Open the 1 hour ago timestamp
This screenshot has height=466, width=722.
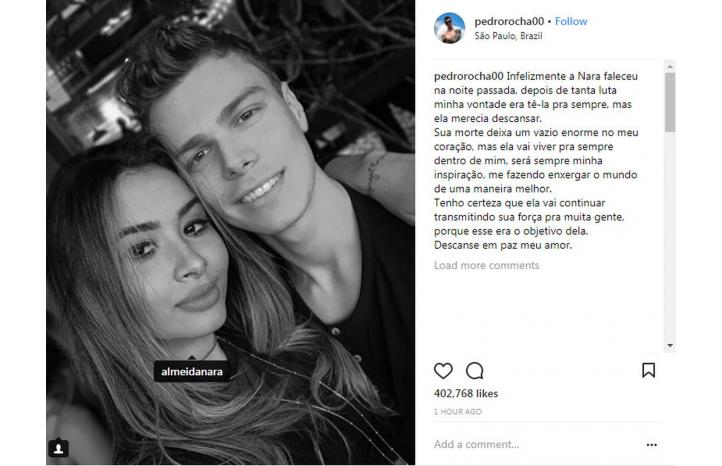click(x=457, y=412)
